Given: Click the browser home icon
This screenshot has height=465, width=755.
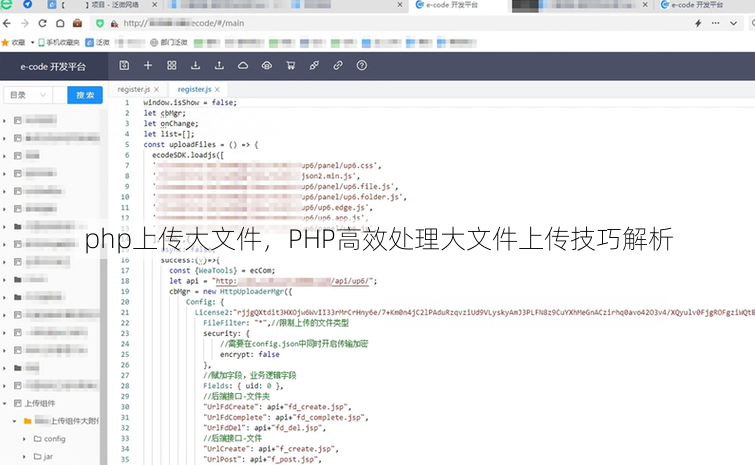Looking at the screenshot, I should pyautogui.click(x=60, y=23).
